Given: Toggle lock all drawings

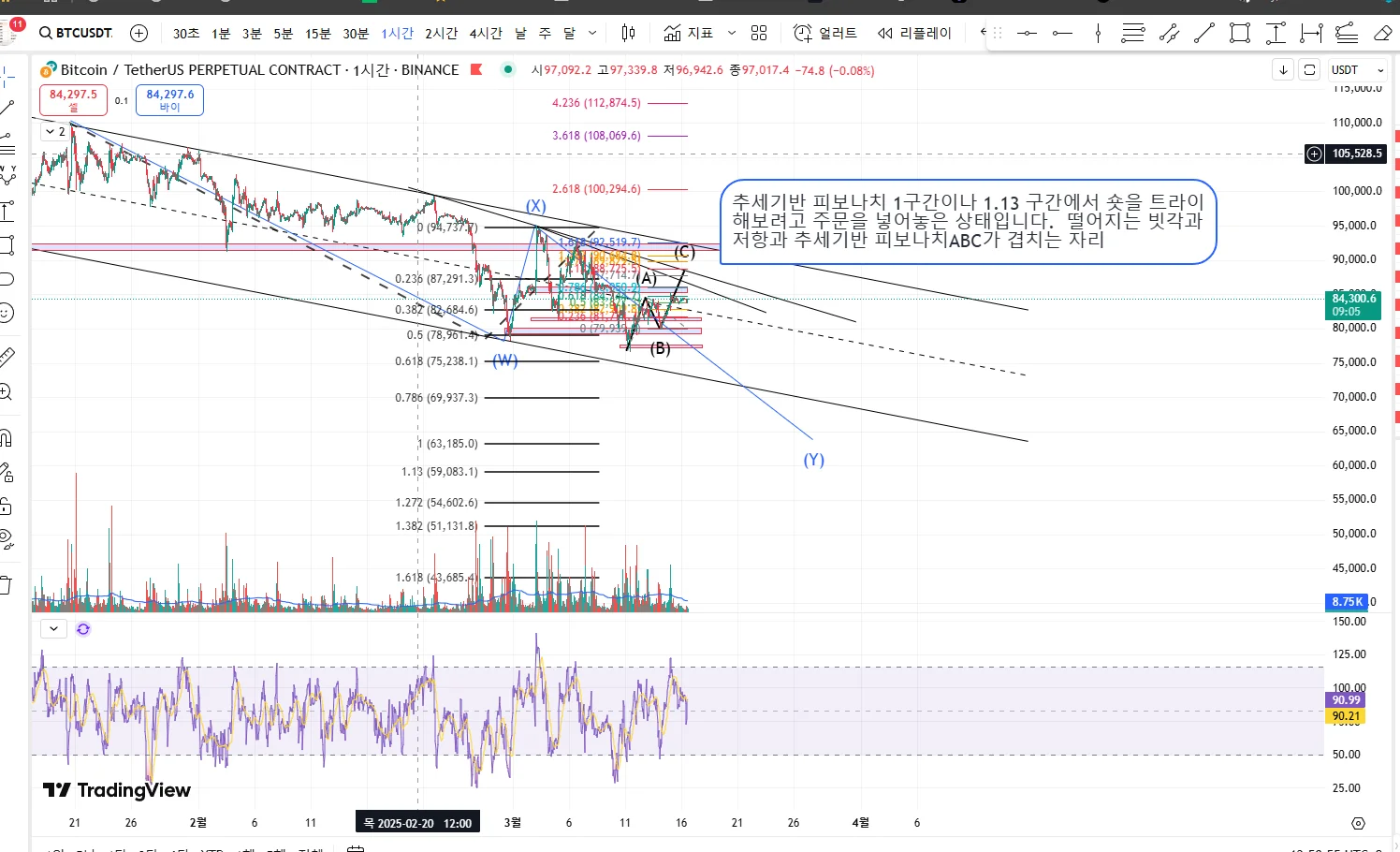Looking at the screenshot, I should click(7, 507).
